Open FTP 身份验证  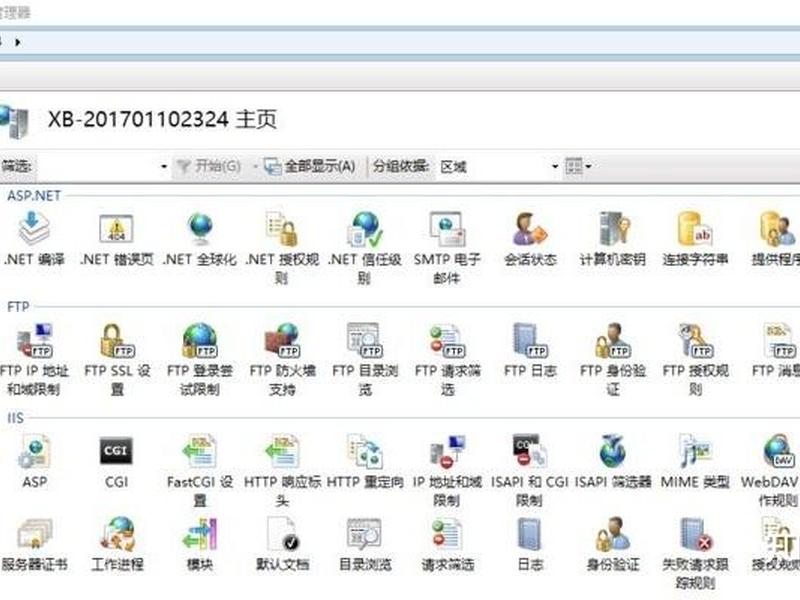click(x=613, y=360)
